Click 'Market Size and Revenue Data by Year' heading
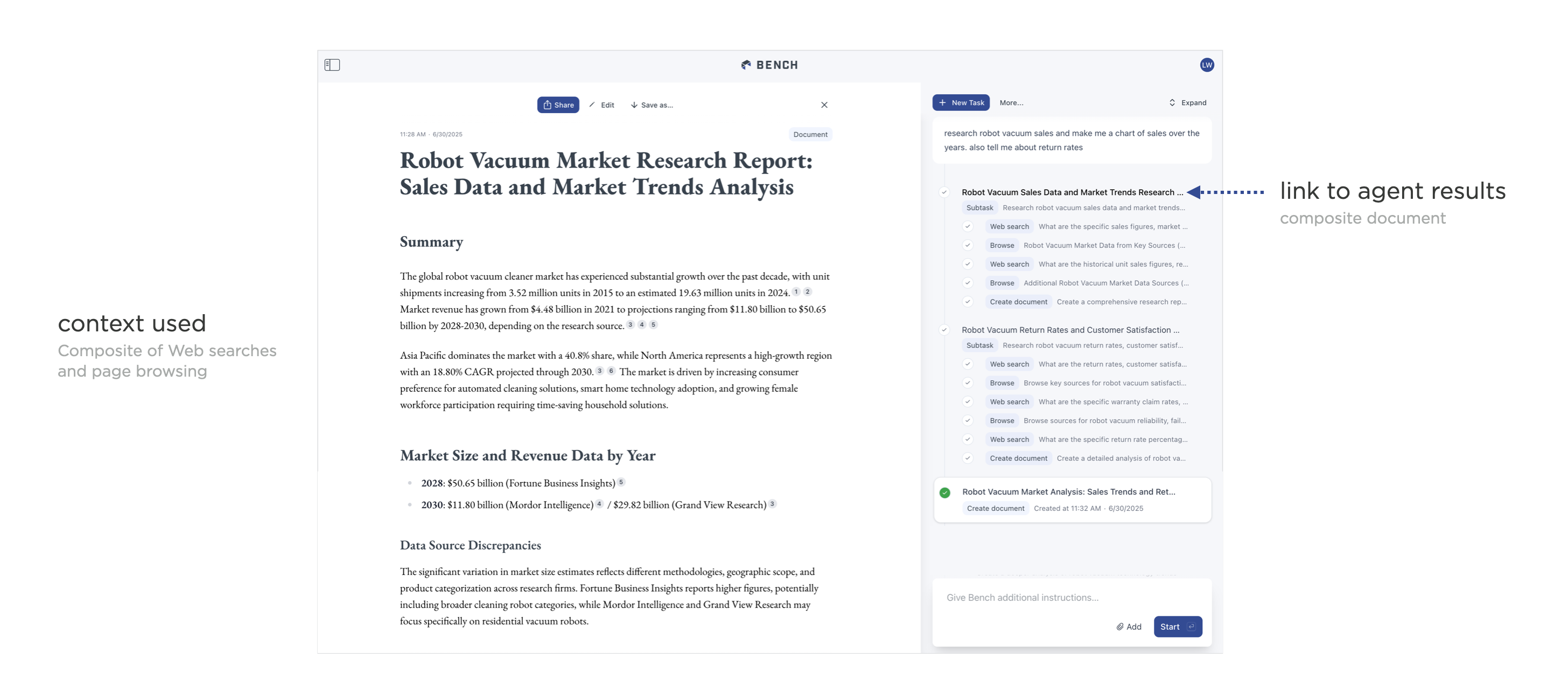The image size is (1568, 694). [x=527, y=456]
